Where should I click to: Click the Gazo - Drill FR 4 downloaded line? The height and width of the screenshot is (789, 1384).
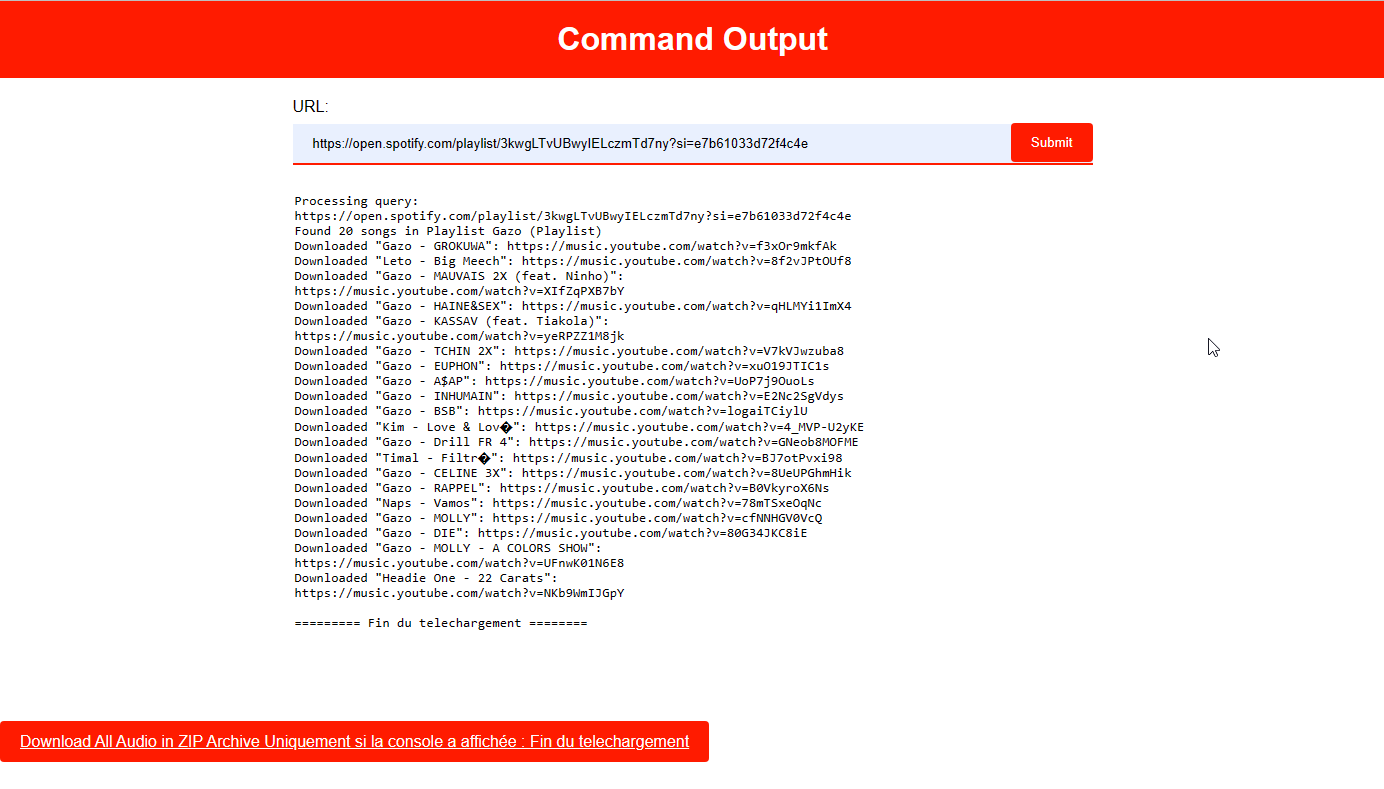(x=576, y=442)
